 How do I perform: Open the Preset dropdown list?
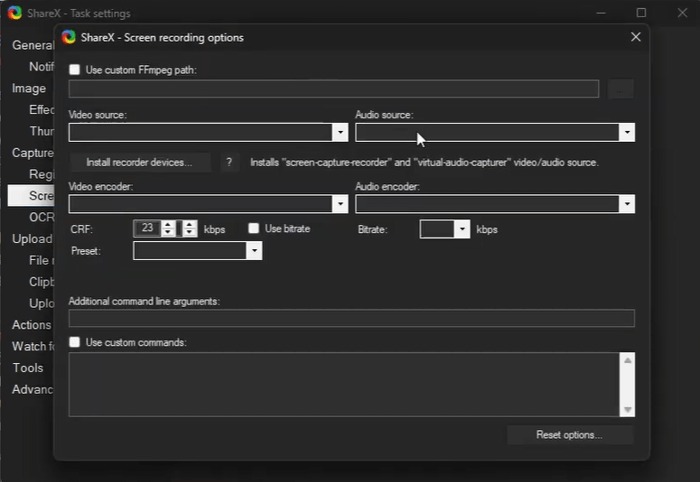pyautogui.click(x=254, y=251)
